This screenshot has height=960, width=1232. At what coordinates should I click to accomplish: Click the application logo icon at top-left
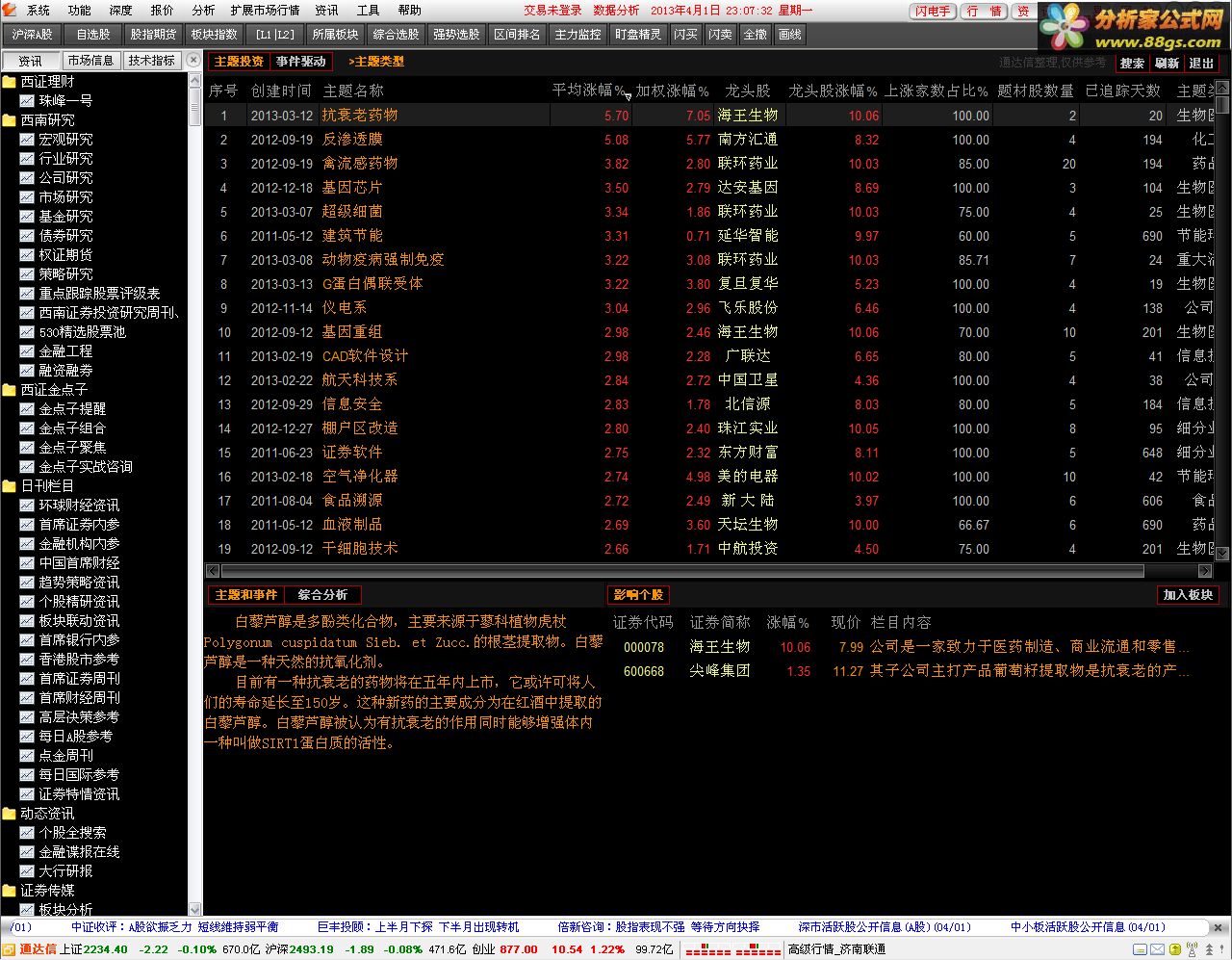coord(11,10)
